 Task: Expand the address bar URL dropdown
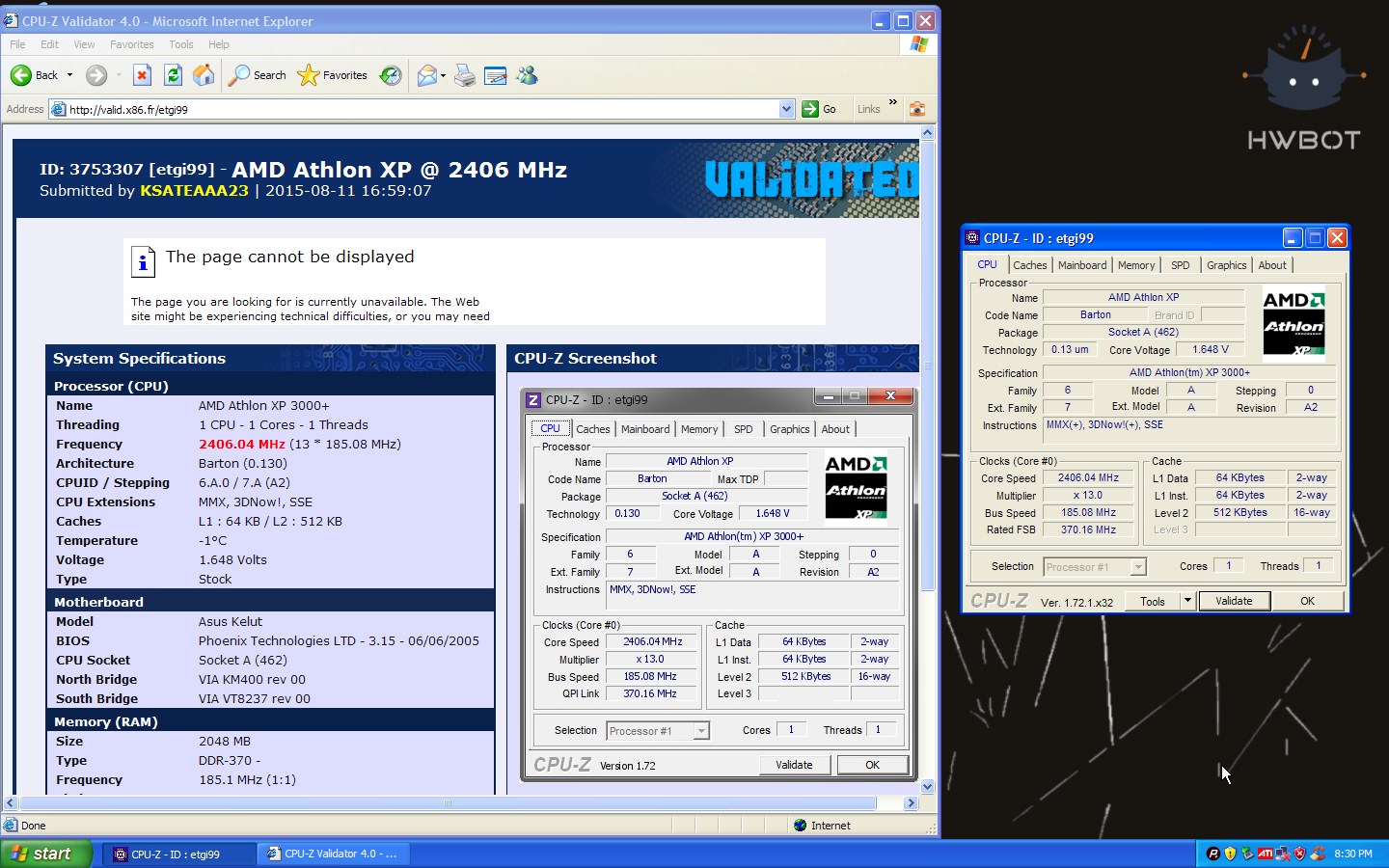click(786, 109)
